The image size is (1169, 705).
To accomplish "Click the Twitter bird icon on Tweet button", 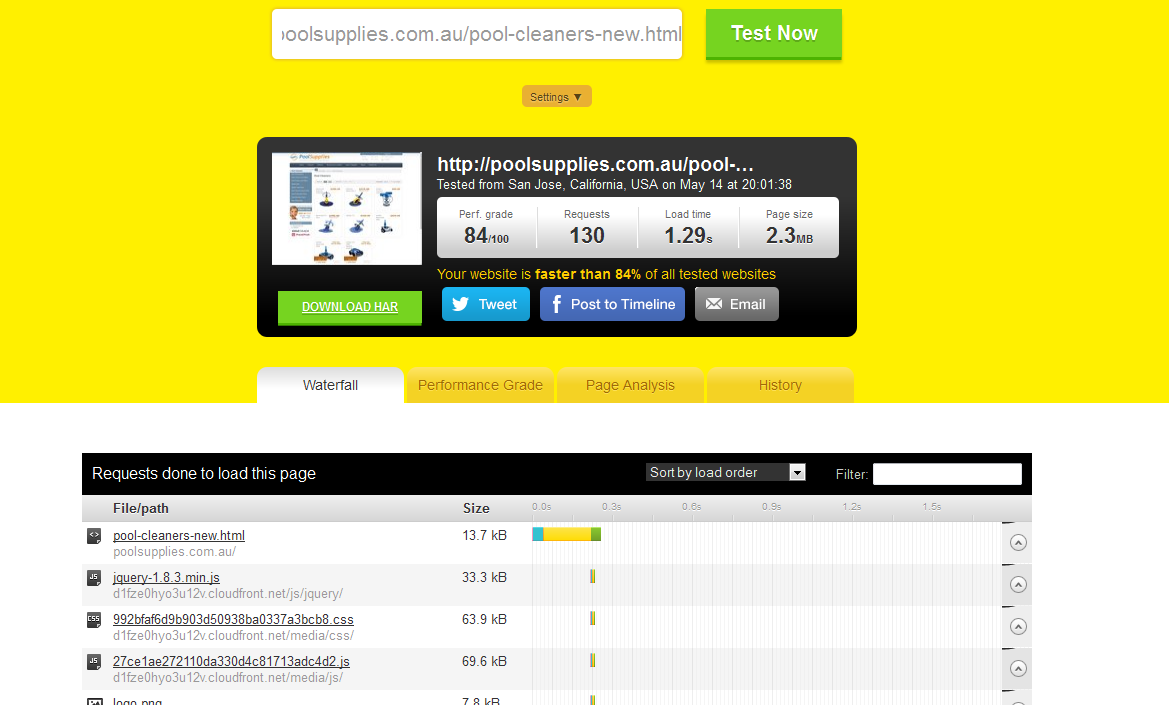I will [x=460, y=305].
